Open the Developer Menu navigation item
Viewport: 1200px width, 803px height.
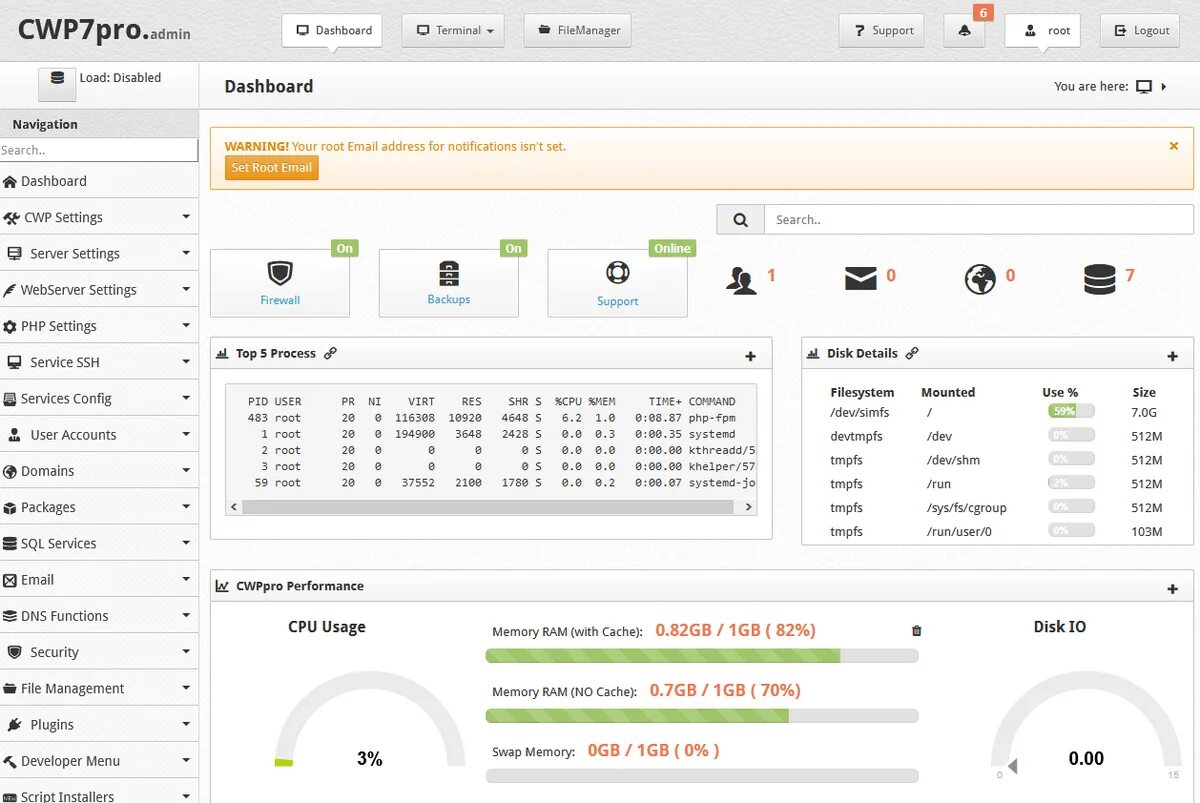(99, 761)
